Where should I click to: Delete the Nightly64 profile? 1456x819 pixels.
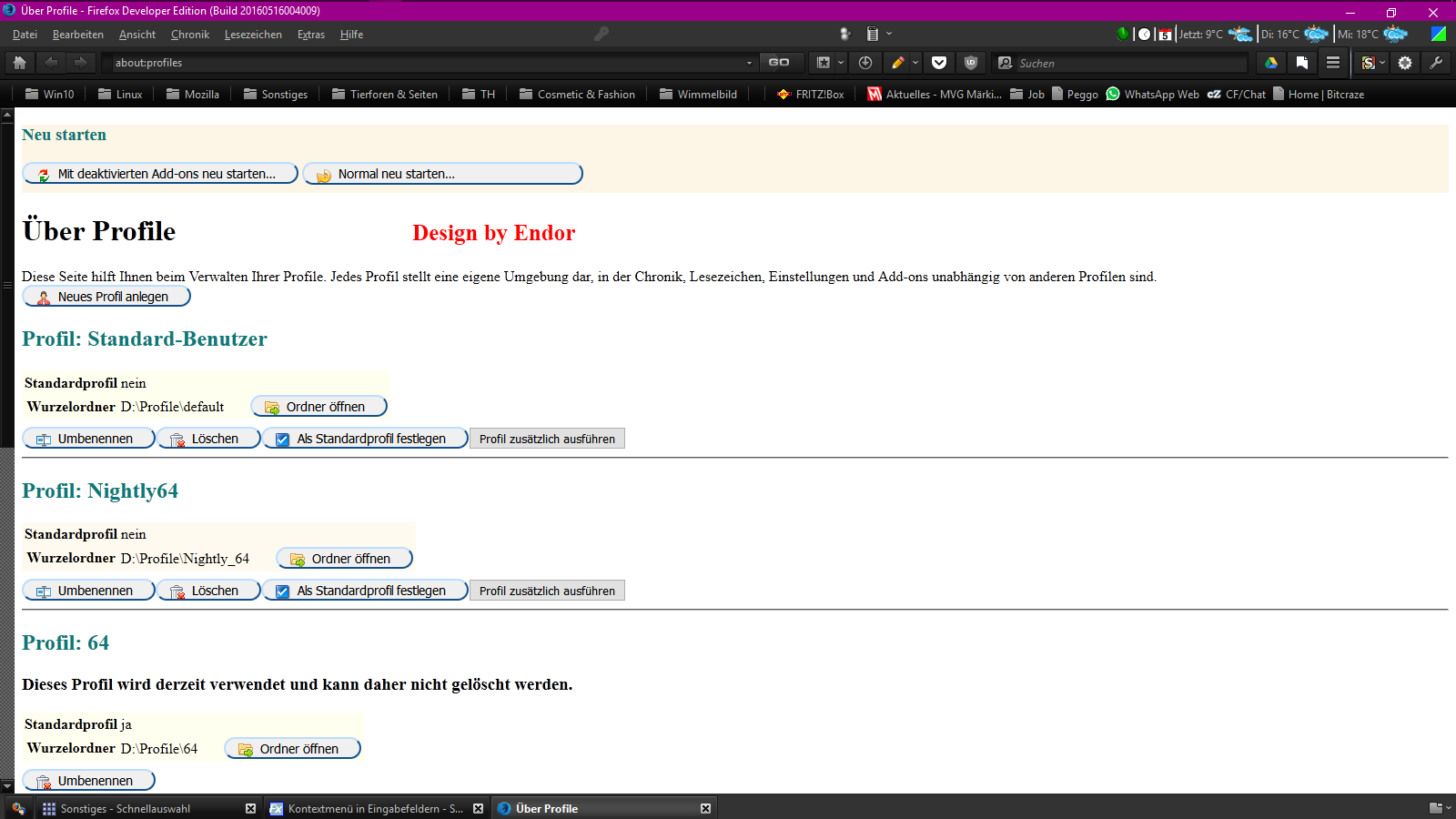coord(208,591)
